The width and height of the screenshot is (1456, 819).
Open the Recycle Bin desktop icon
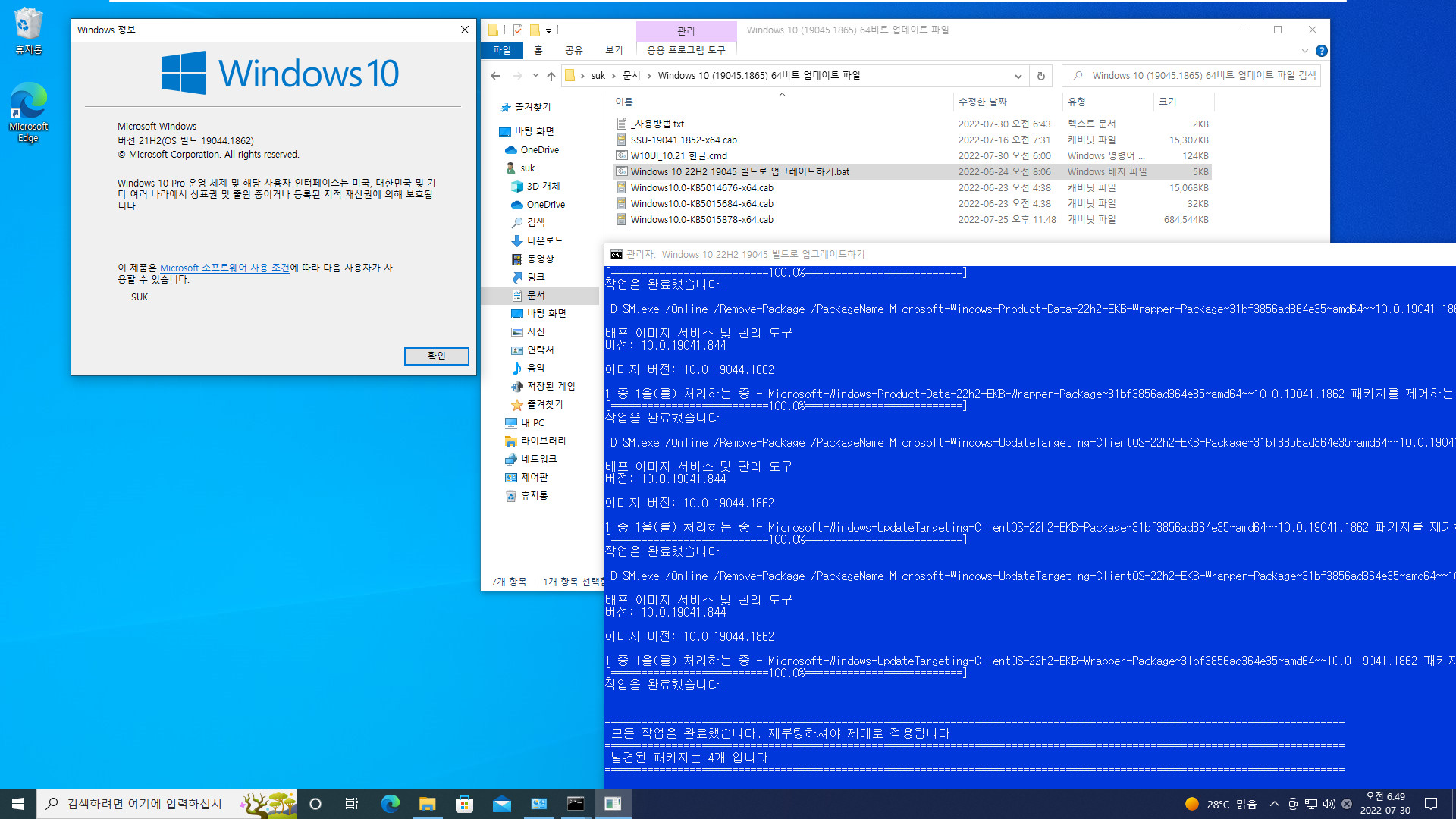click(x=28, y=32)
